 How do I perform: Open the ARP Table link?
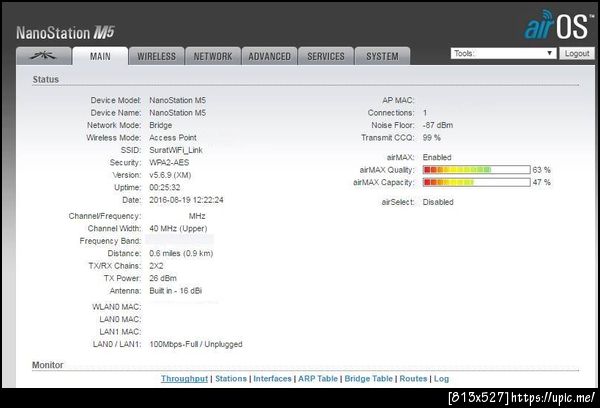tap(318, 379)
